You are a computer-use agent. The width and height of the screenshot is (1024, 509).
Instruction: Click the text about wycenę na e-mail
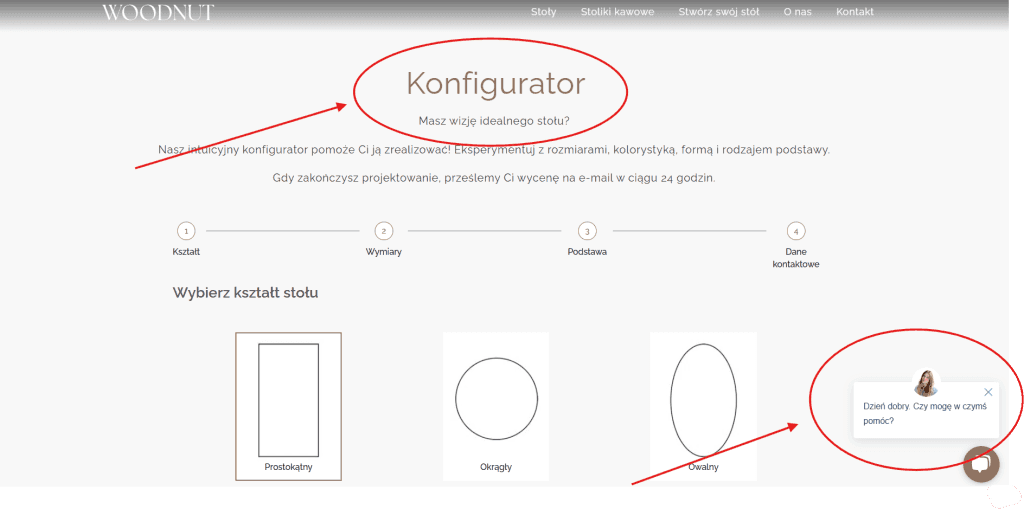494,178
